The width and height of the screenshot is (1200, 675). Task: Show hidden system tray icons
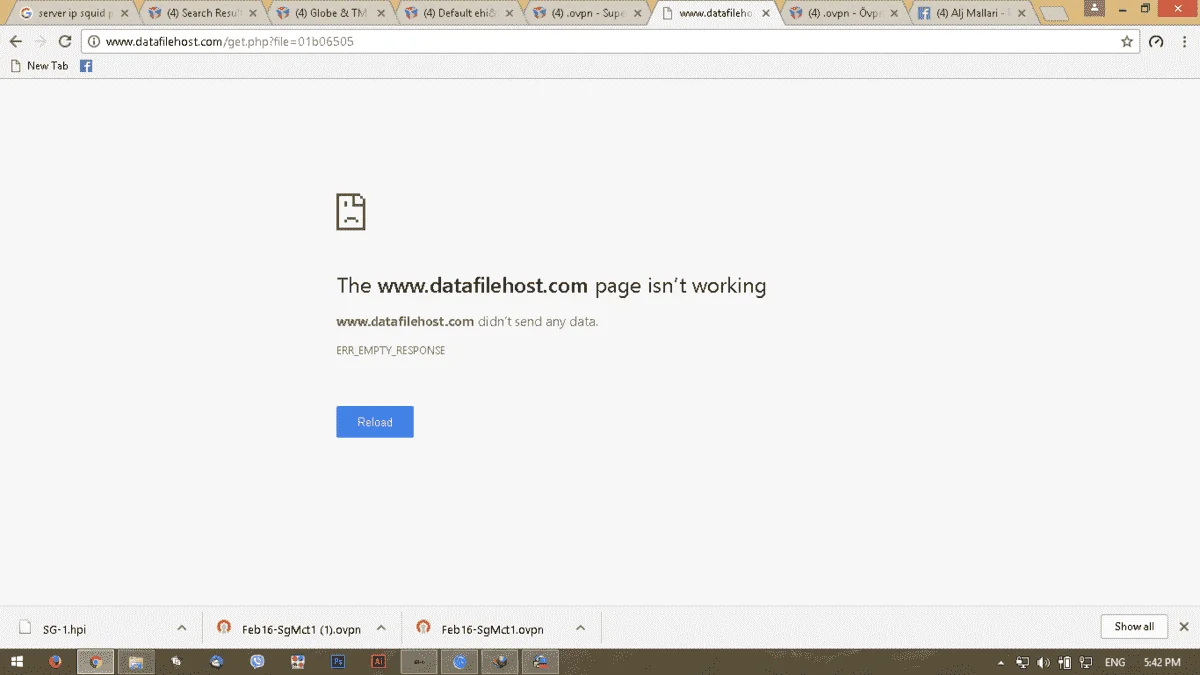coord(1001,663)
